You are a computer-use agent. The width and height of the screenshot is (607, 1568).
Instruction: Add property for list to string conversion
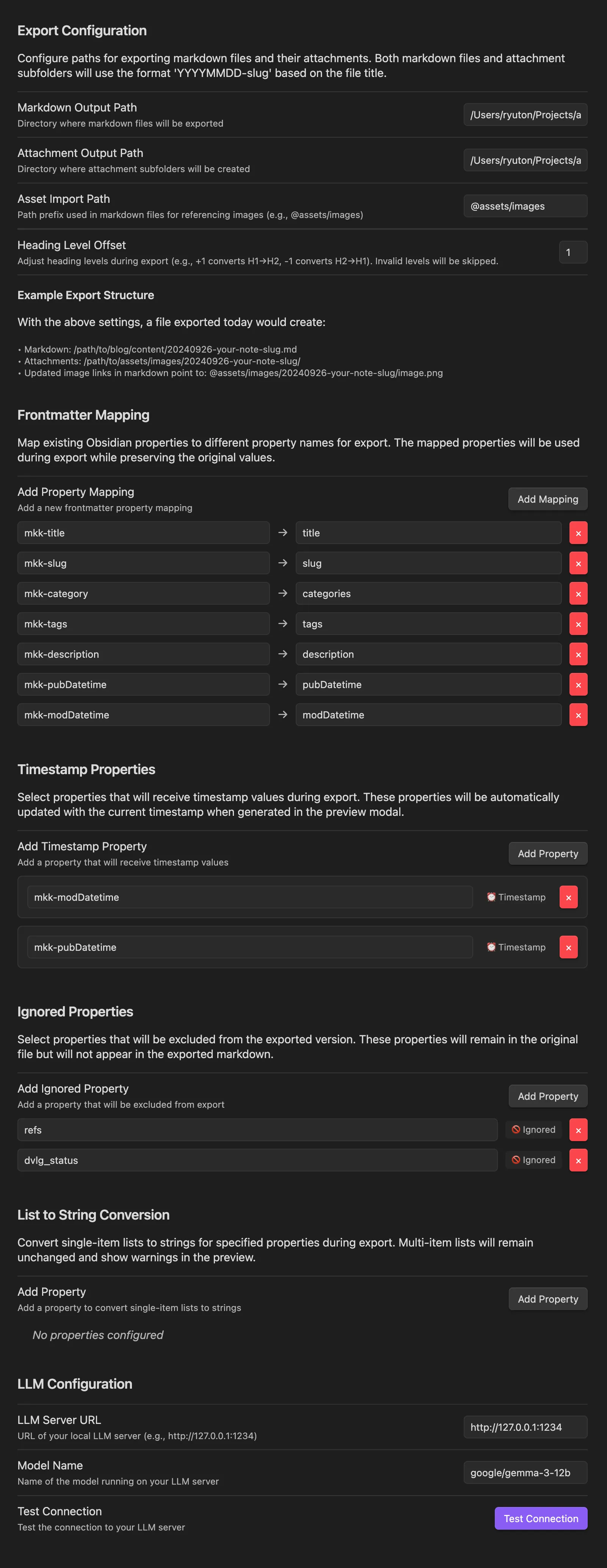click(x=547, y=1299)
